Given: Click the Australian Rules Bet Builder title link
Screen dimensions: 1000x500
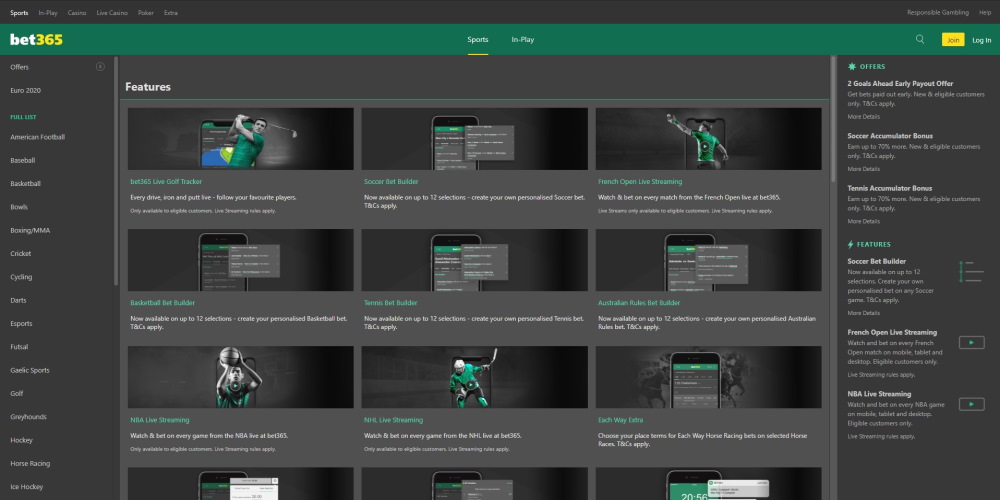Looking at the screenshot, I should click(x=639, y=303).
